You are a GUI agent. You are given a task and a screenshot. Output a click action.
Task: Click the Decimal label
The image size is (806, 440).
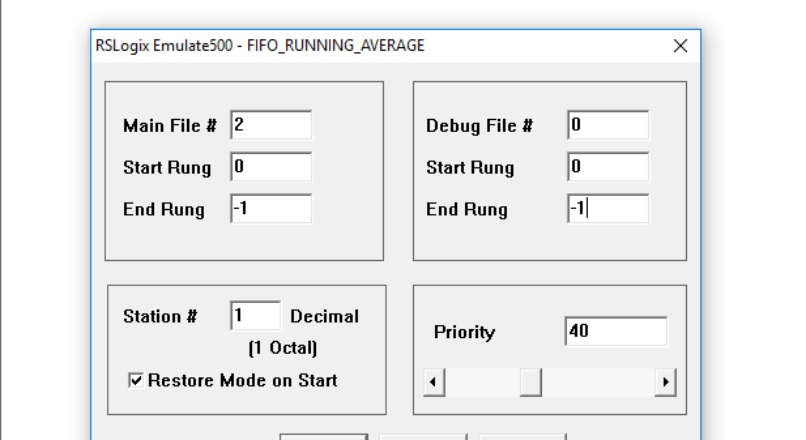pyautogui.click(x=324, y=316)
